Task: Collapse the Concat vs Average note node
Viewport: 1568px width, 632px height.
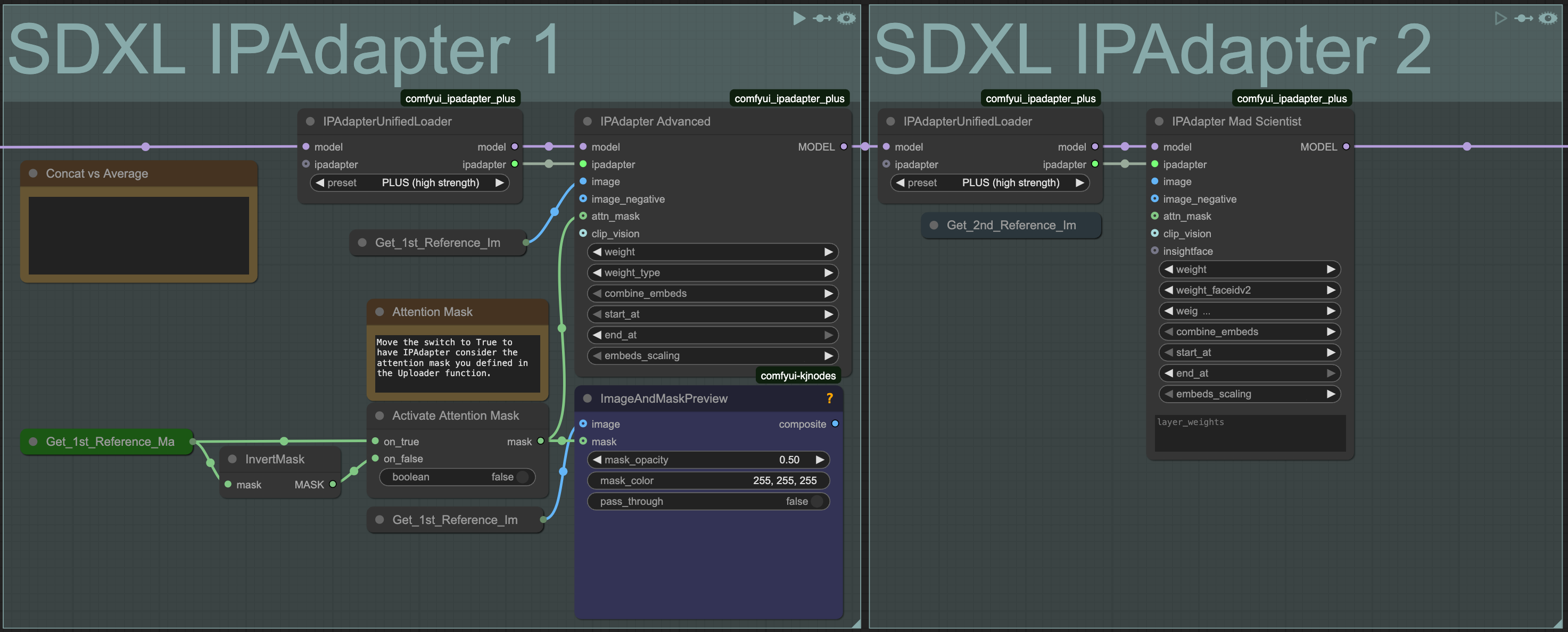Action: [34, 173]
